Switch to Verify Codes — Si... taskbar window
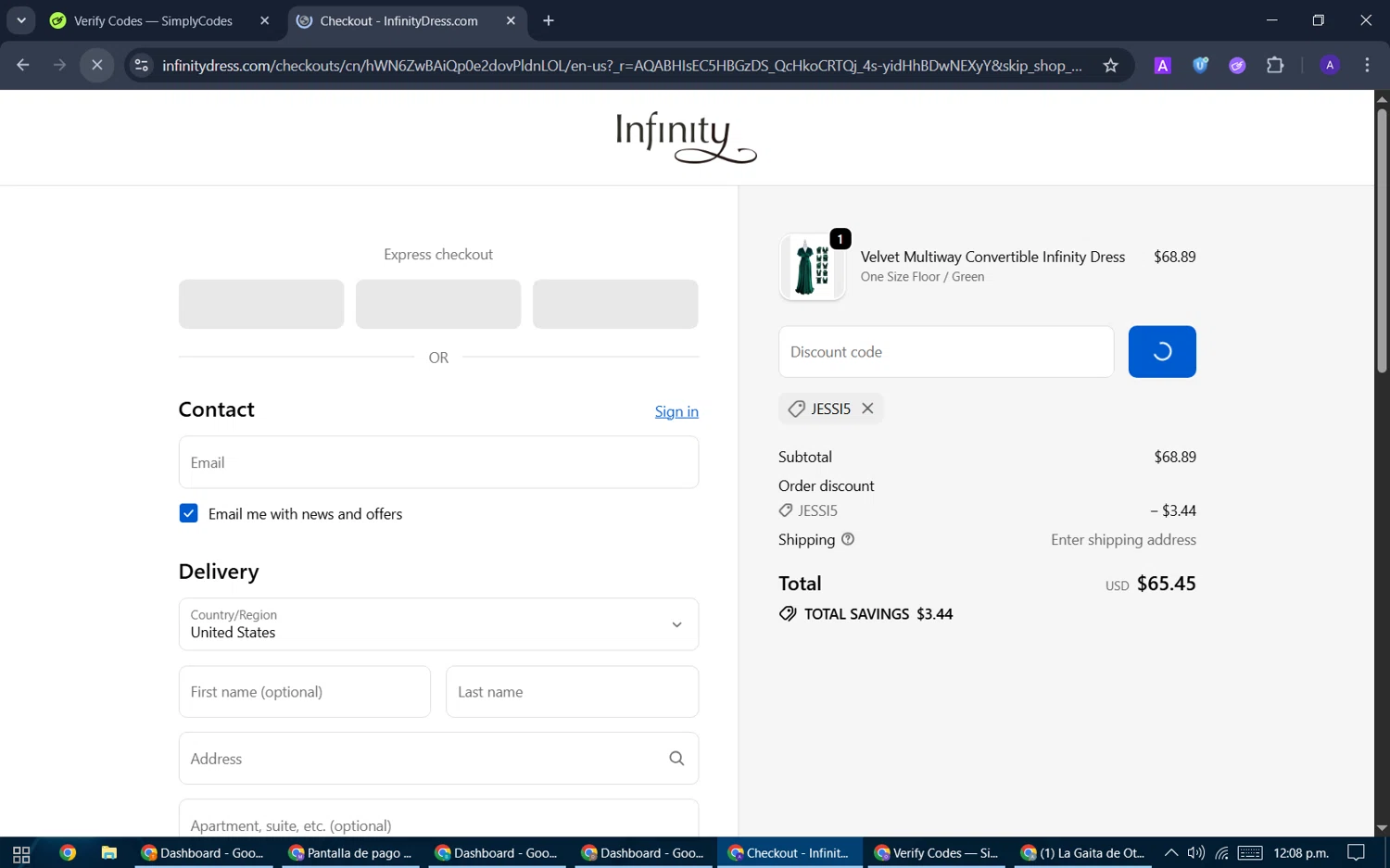 pyautogui.click(x=936, y=853)
